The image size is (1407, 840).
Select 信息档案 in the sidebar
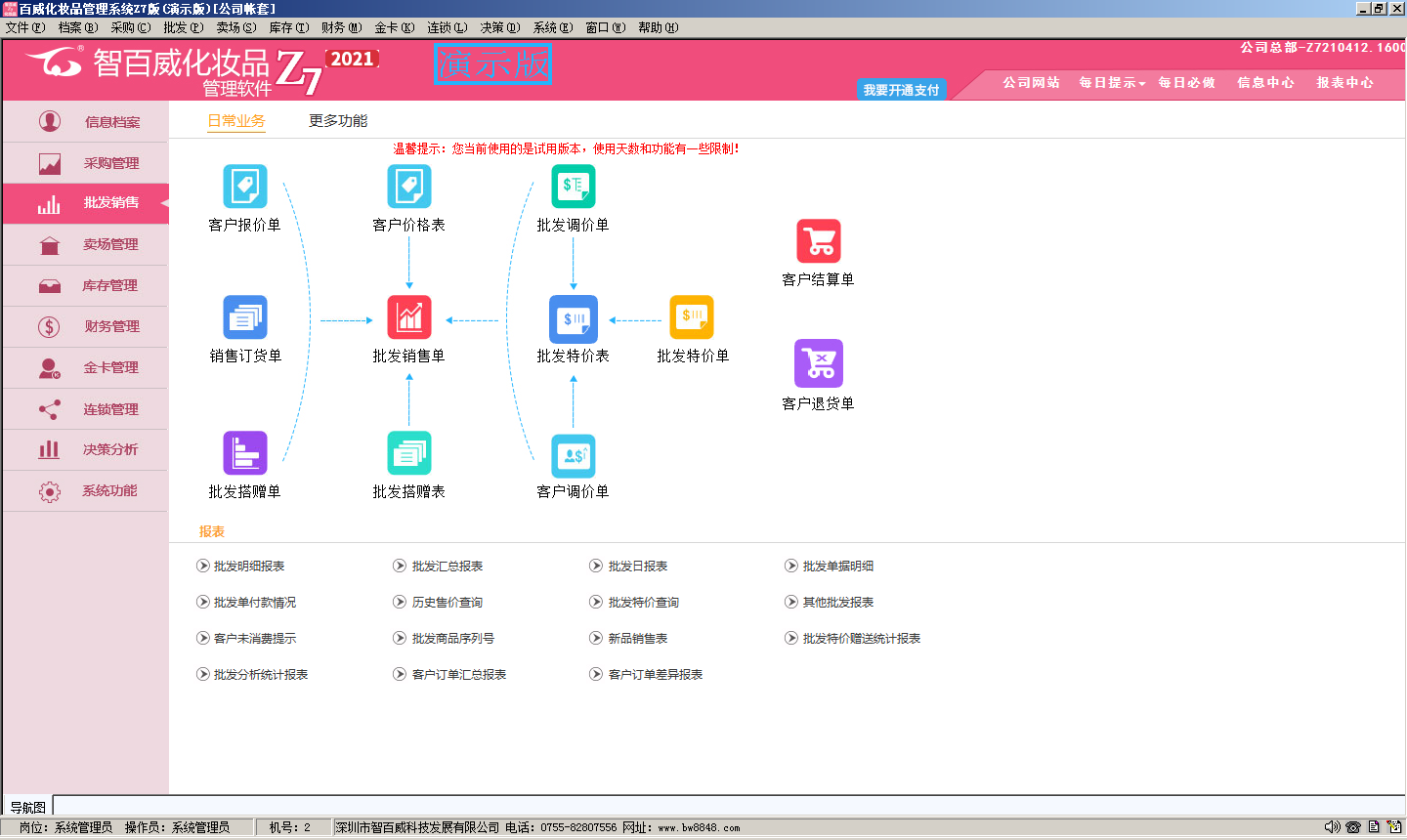point(86,122)
